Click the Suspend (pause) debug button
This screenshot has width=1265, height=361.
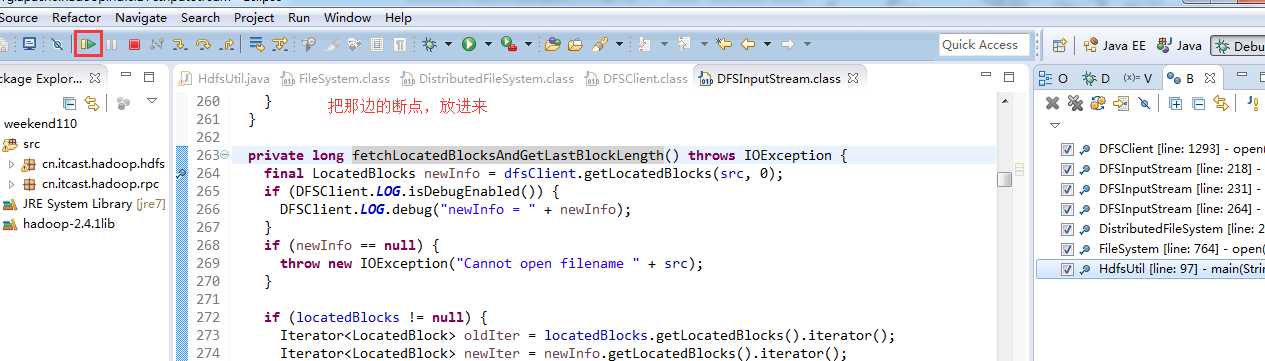tap(111, 44)
